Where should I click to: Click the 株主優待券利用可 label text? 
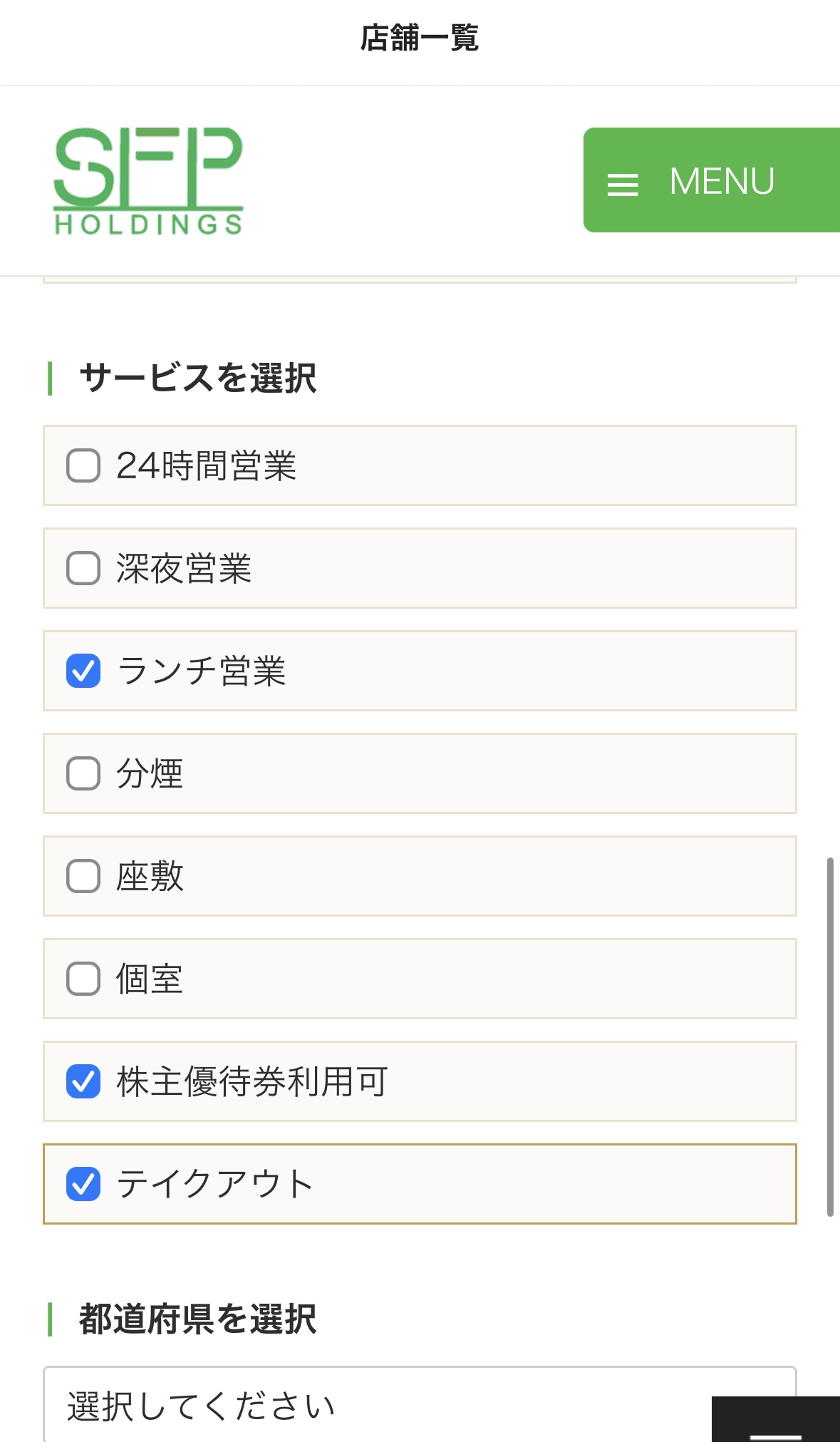(252, 1081)
